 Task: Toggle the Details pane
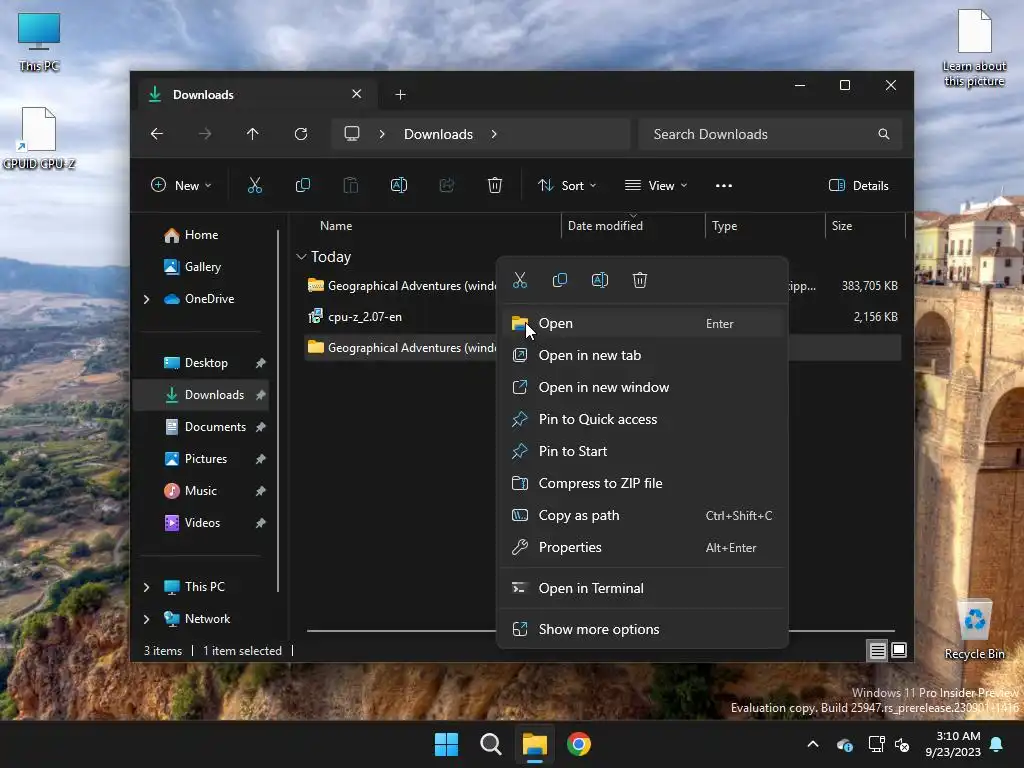pyautogui.click(x=858, y=185)
